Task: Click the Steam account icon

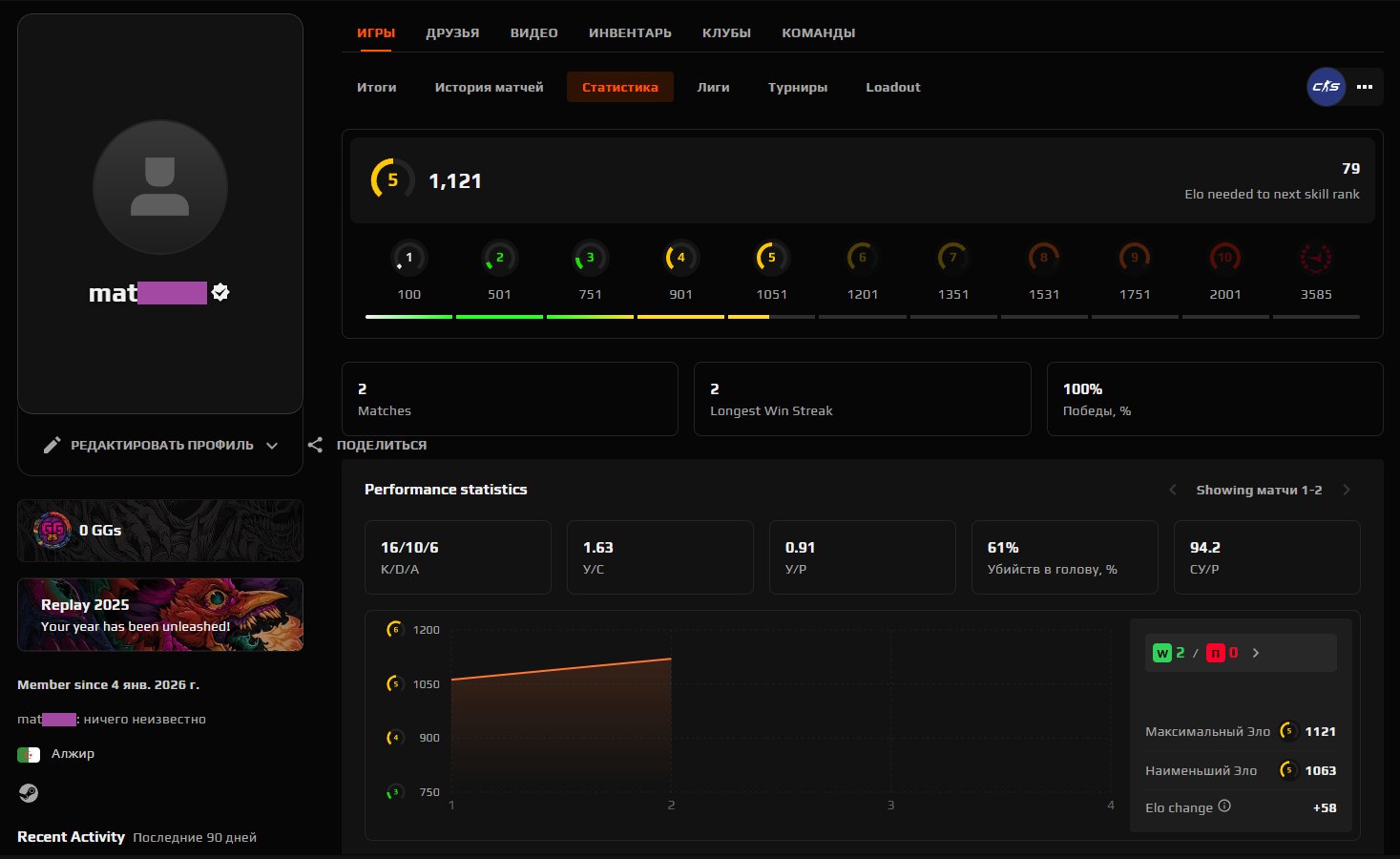Action: coord(29,793)
